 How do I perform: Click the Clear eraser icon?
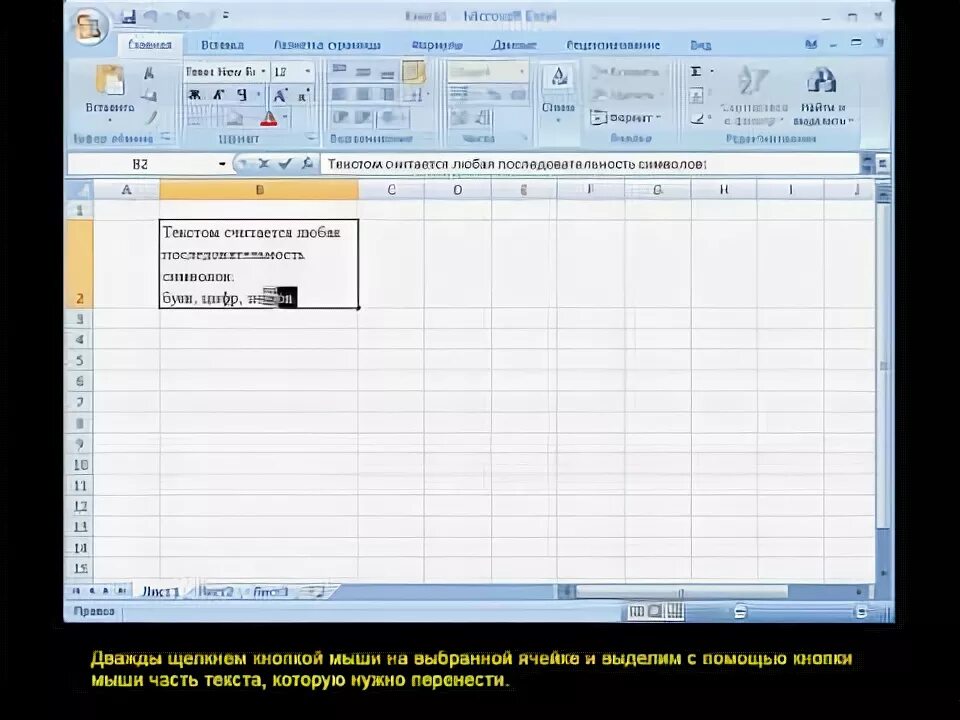697,118
